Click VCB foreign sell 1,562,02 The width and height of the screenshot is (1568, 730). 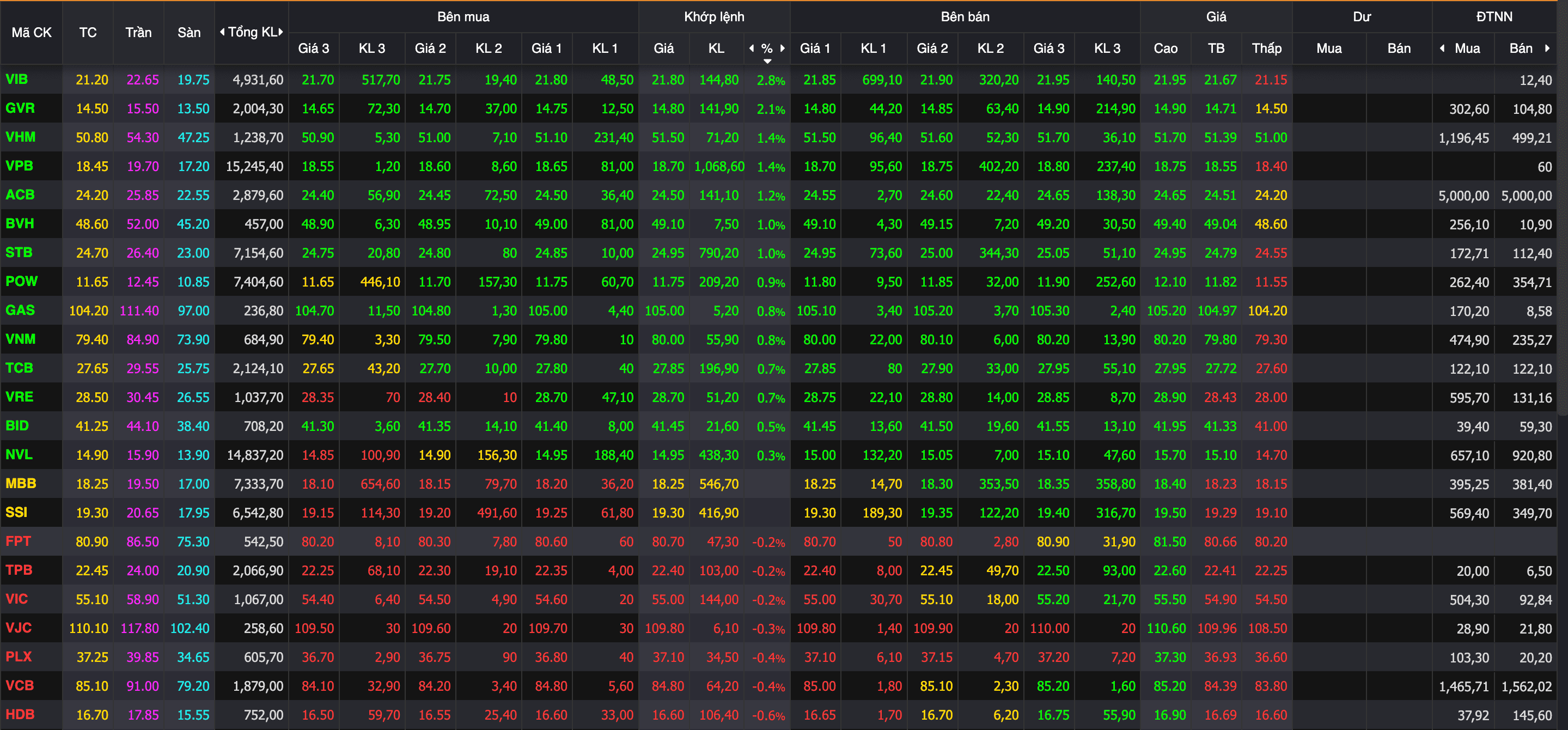pyautogui.click(x=1527, y=686)
